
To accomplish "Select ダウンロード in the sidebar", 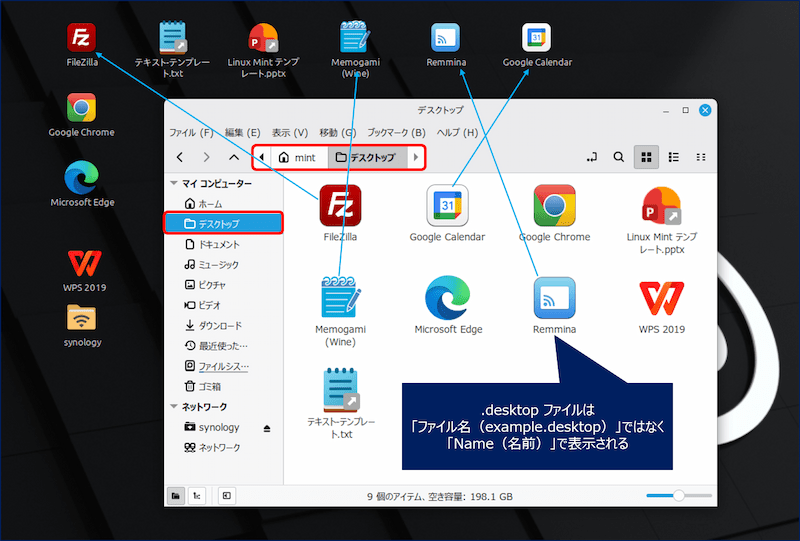I will coord(217,325).
